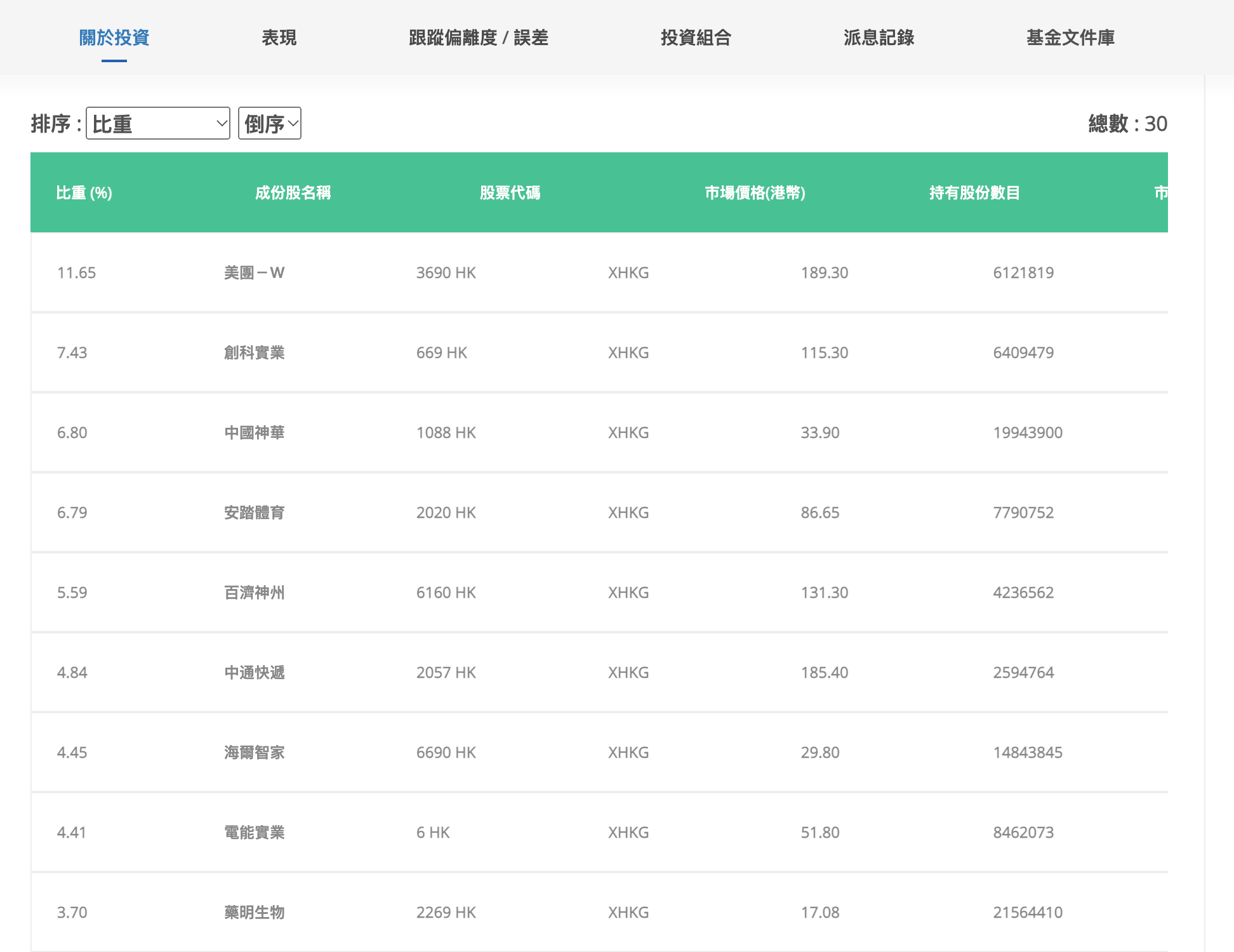Select the 安踏體育 stock name
The height and width of the screenshot is (952, 1234).
click(255, 513)
